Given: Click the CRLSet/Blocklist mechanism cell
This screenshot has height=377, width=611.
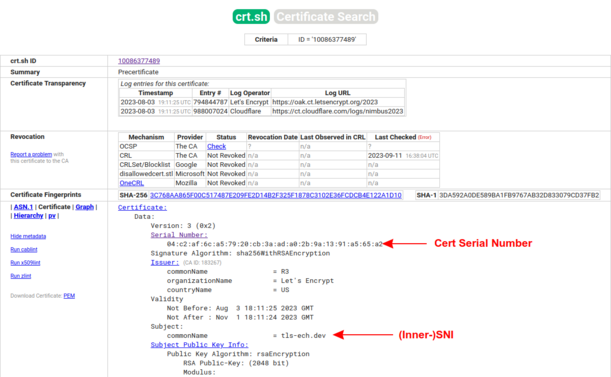Looking at the screenshot, I should pos(146,165).
